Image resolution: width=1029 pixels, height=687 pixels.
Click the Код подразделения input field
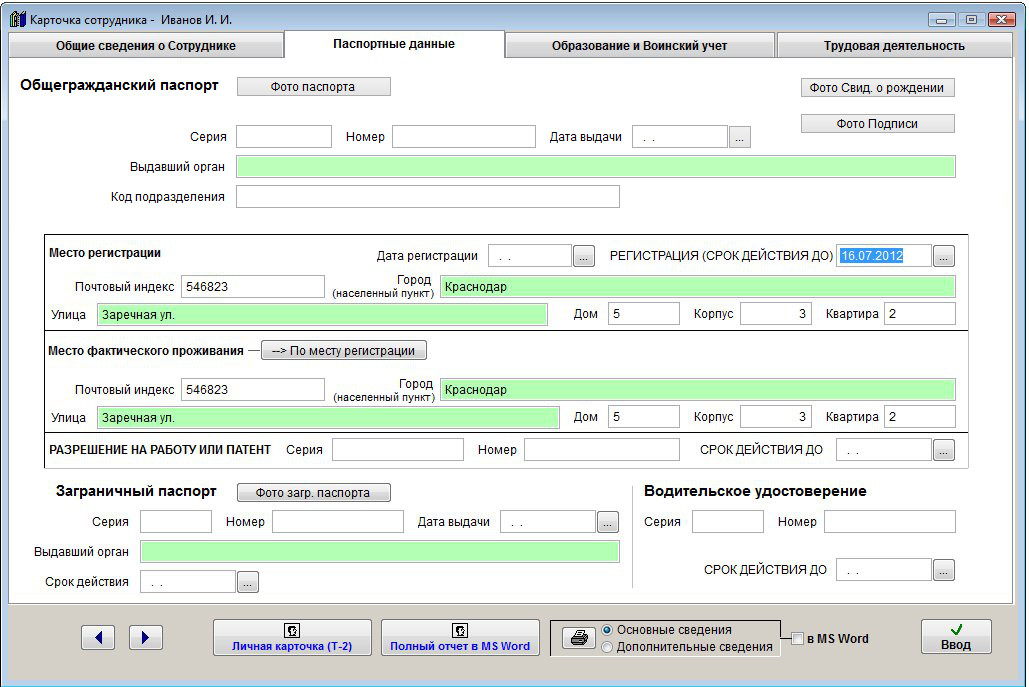[428, 197]
